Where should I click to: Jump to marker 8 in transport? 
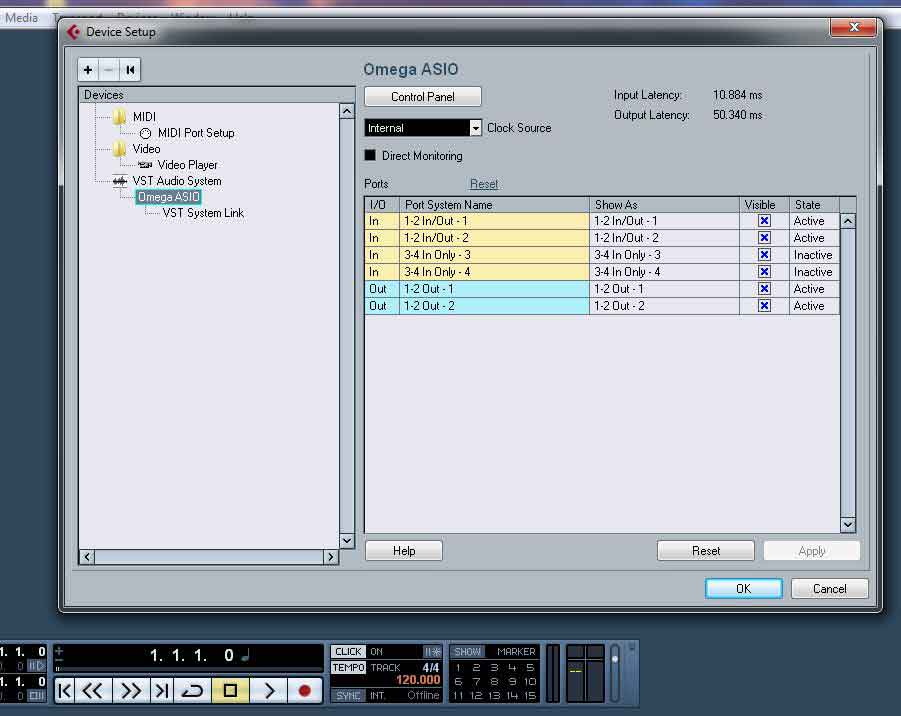click(x=494, y=682)
